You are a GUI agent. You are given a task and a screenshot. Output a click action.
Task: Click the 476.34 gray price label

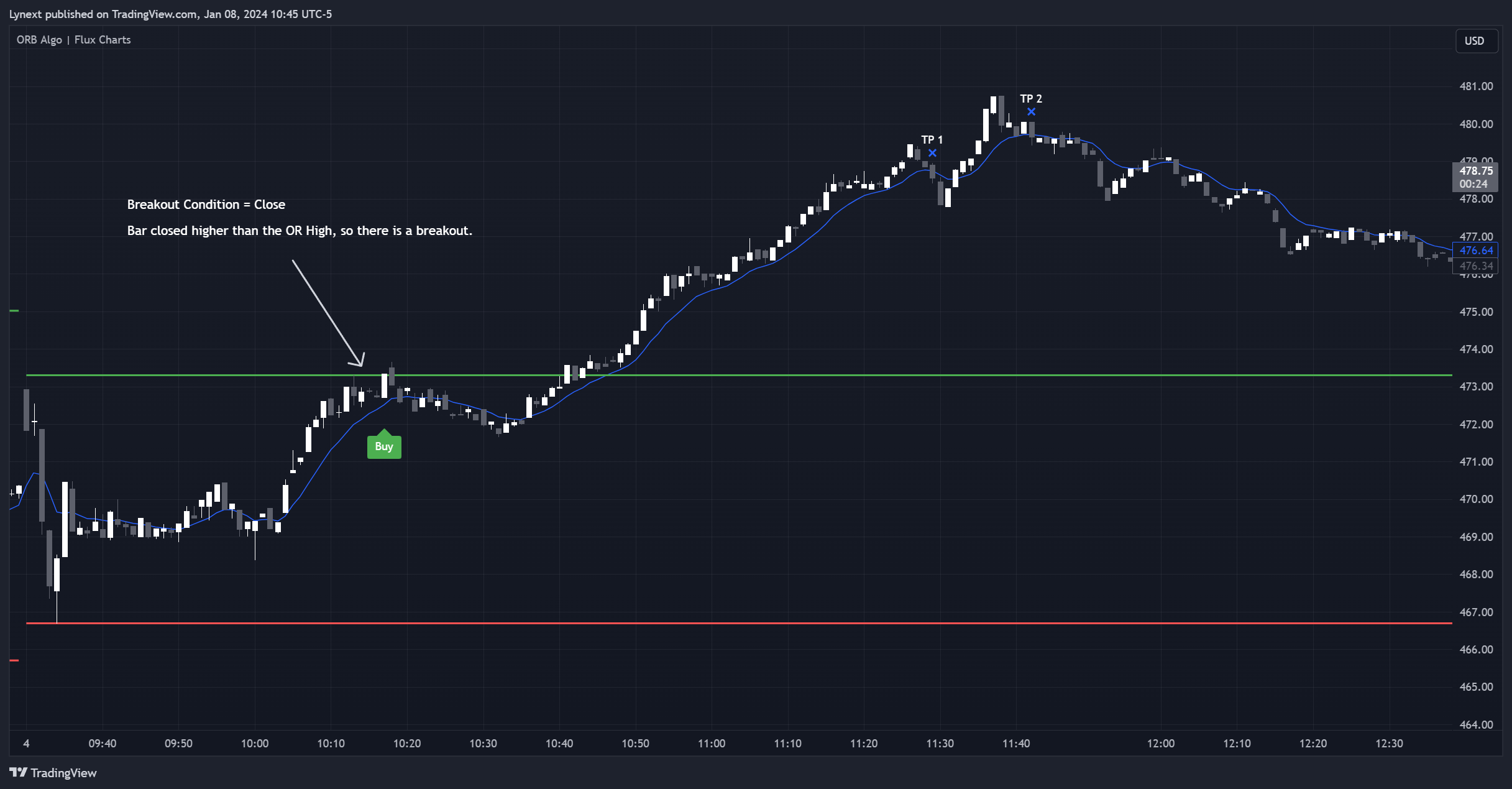[1475, 266]
